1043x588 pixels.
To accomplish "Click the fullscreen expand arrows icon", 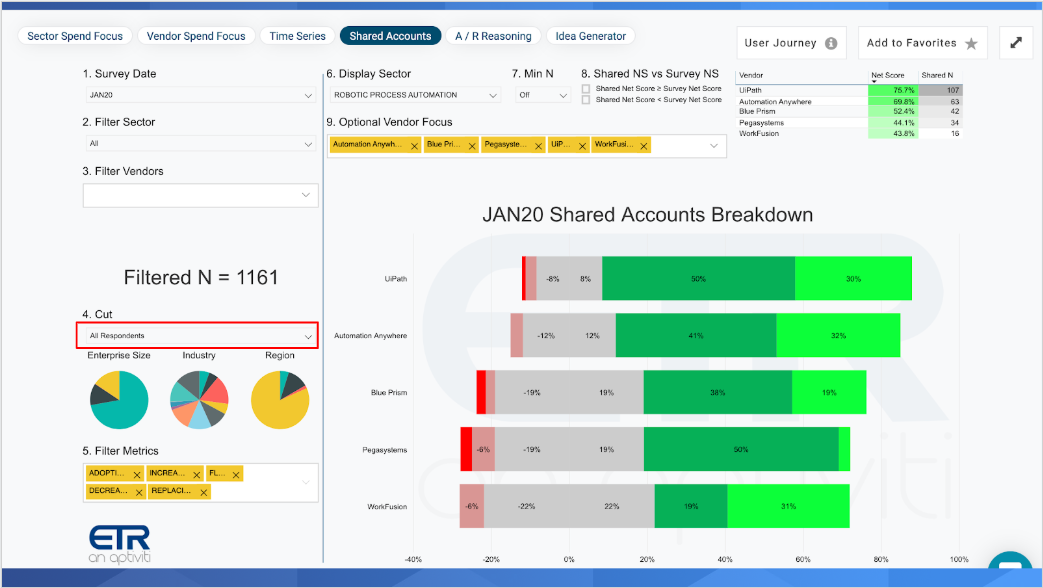I will pos(1016,43).
